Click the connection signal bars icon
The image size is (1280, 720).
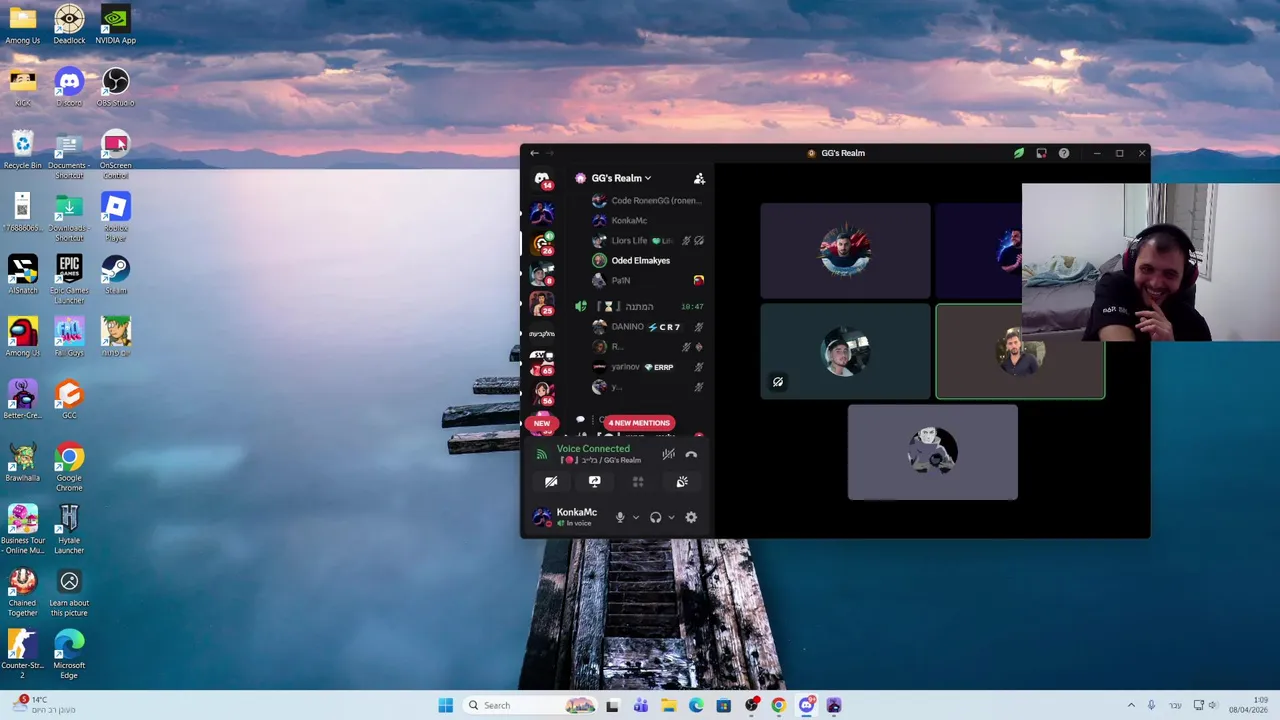(x=541, y=454)
